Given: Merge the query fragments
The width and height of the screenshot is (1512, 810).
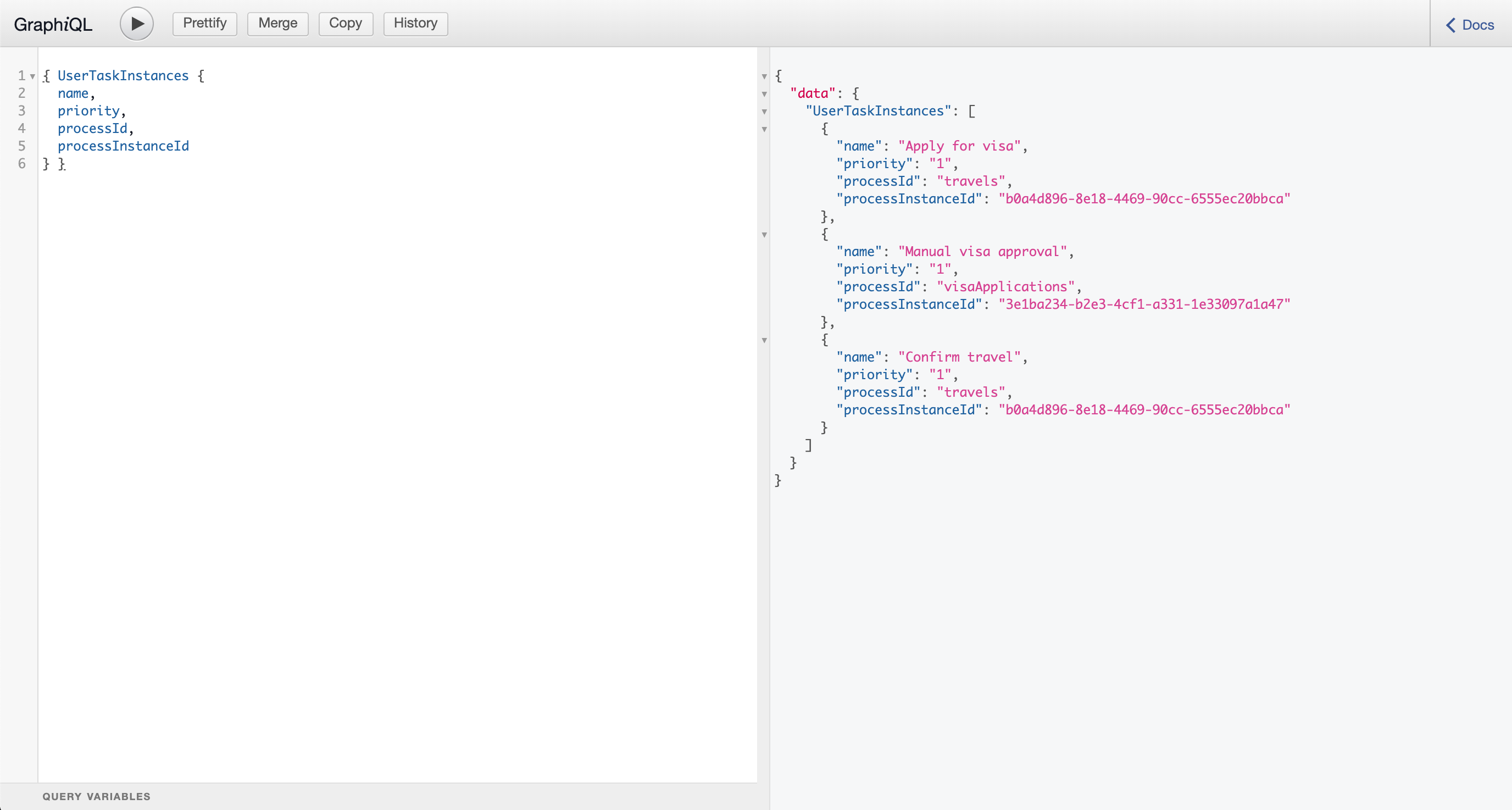Looking at the screenshot, I should (x=277, y=24).
